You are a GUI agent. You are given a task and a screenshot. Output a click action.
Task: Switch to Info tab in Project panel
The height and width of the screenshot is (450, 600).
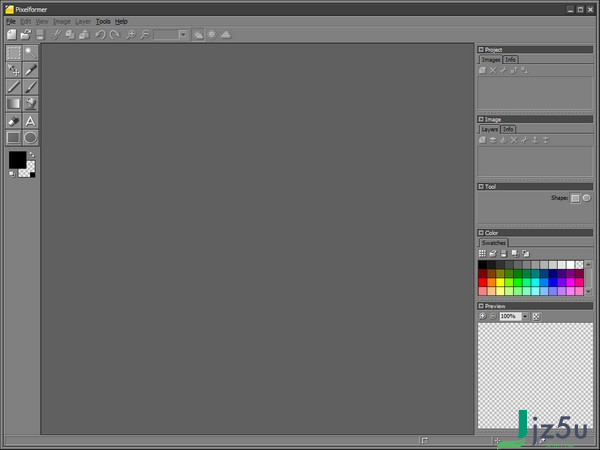(x=510, y=60)
